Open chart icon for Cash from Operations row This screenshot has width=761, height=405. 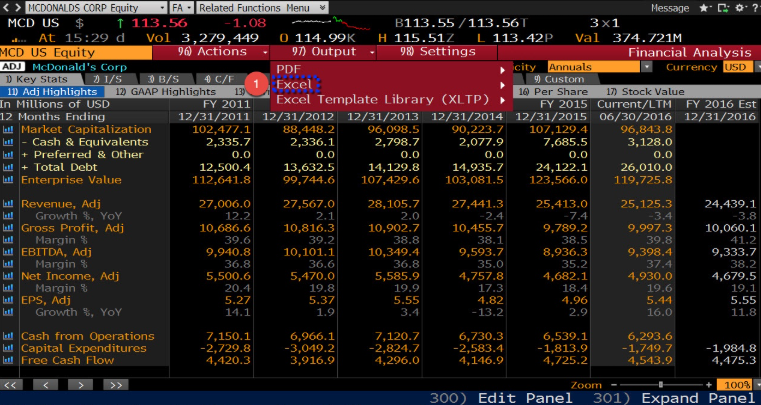8,336
